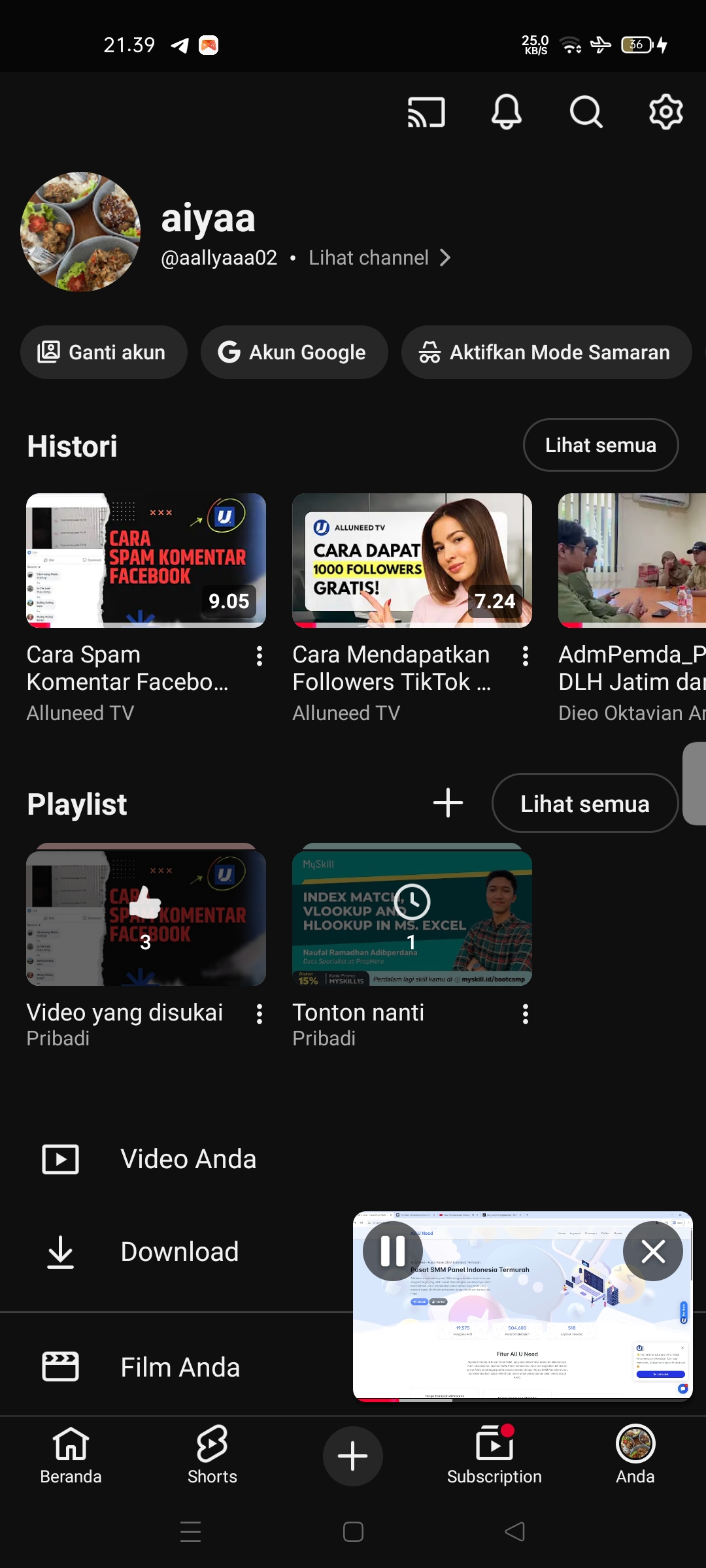The width and height of the screenshot is (706, 1568).
Task: Tap the plus icon to create playlist
Action: click(x=448, y=803)
